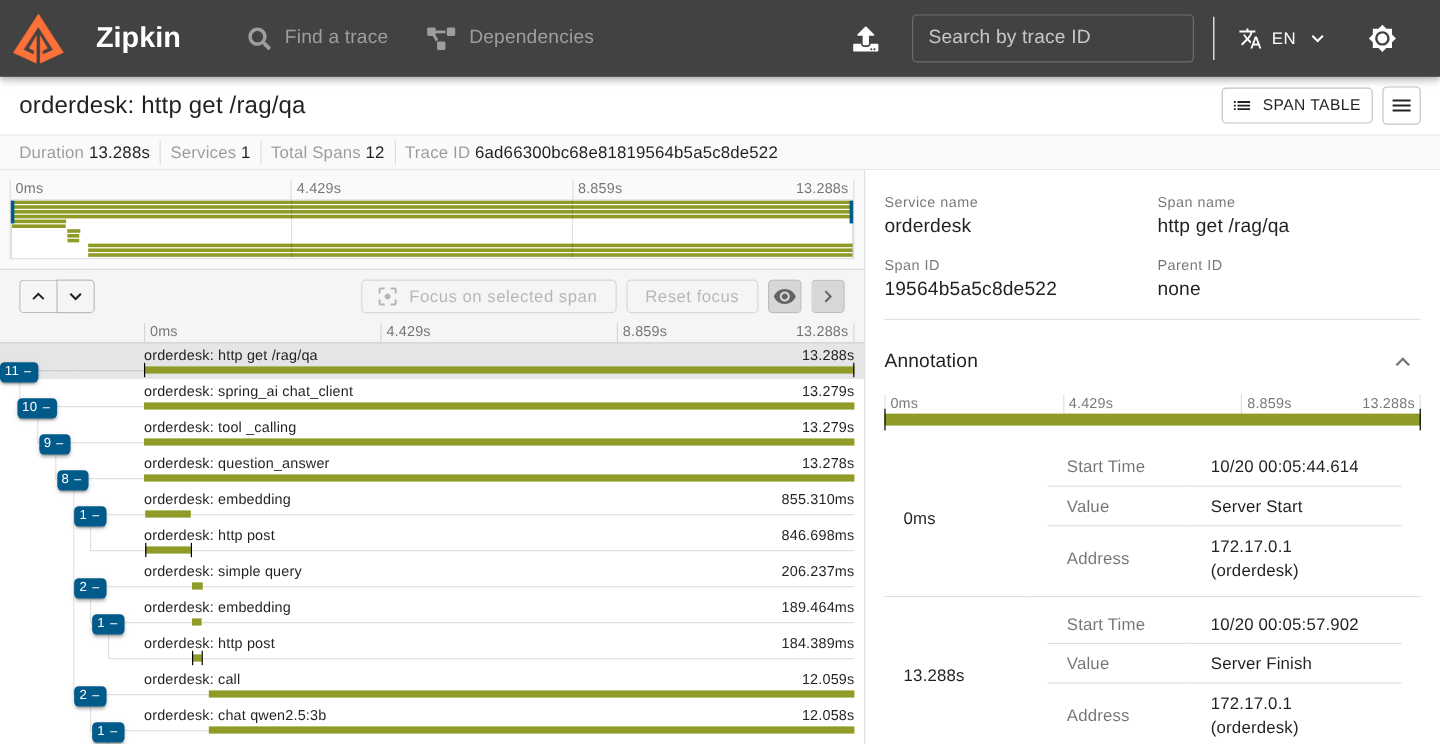Collapse the spring_ai chat_client 10 badge
This screenshot has height=744, width=1440.
(x=37, y=407)
